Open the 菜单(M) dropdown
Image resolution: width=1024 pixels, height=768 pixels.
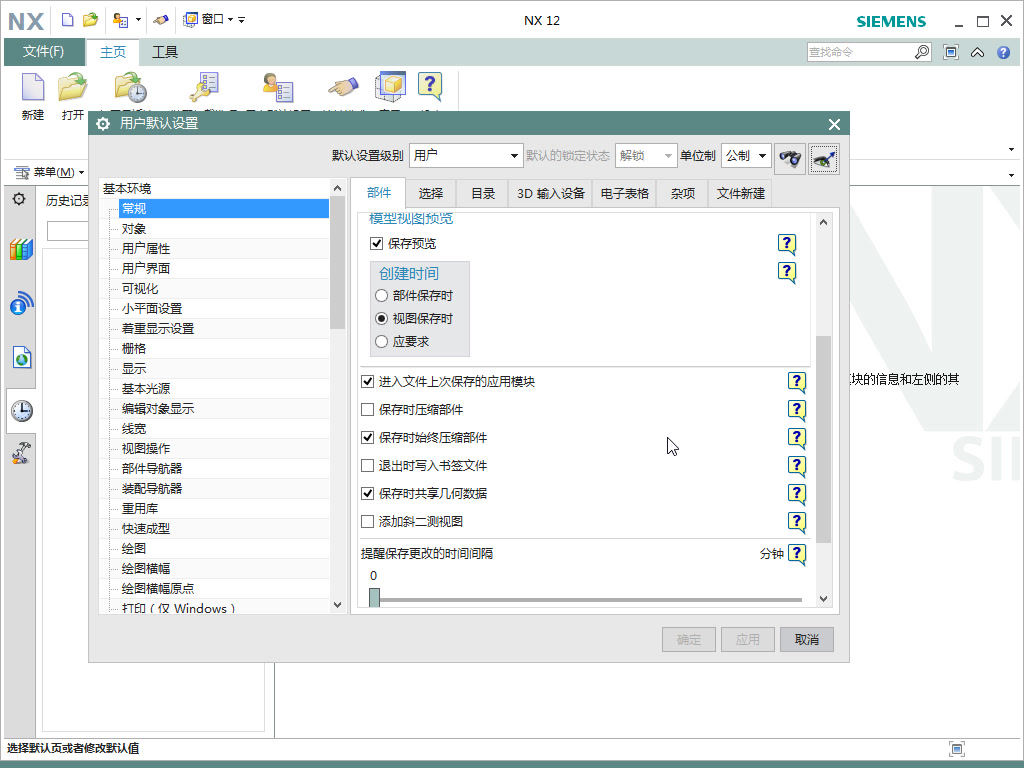point(53,172)
